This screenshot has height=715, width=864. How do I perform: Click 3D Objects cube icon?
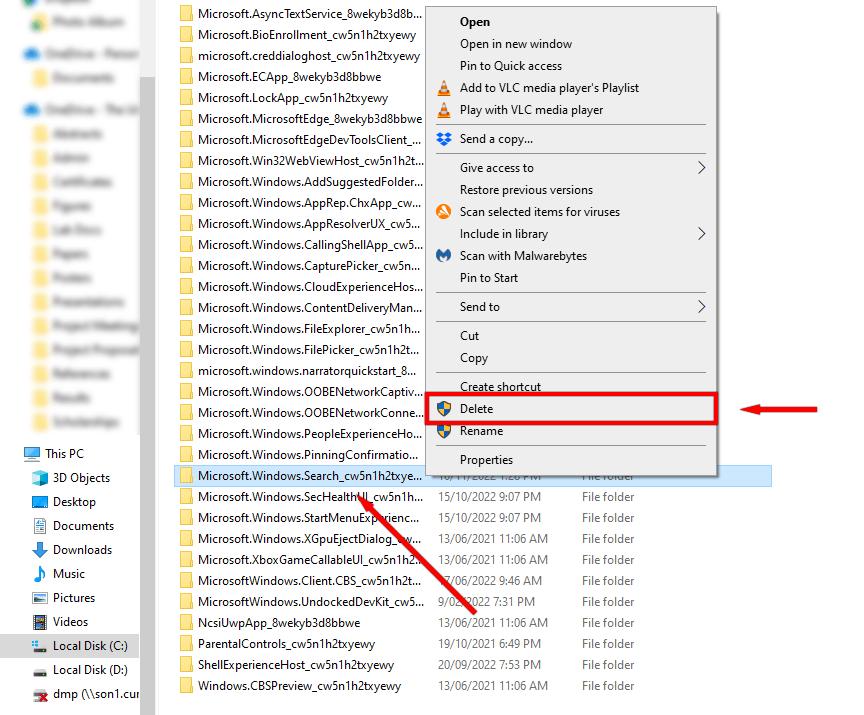(x=40, y=478)
